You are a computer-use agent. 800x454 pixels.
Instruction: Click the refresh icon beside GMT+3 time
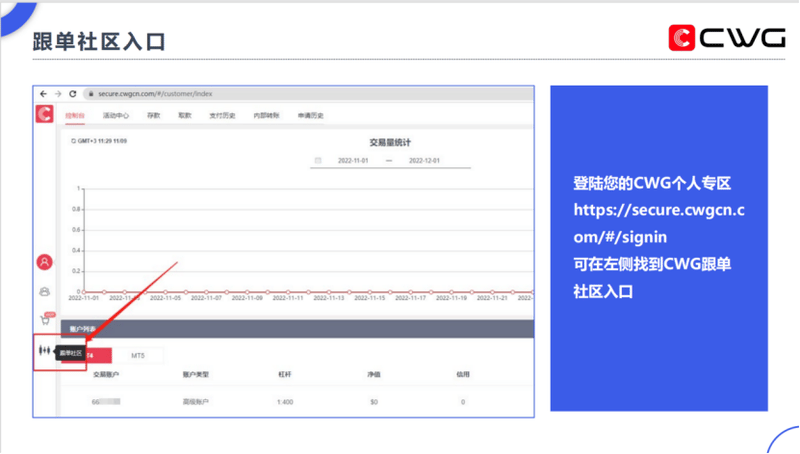click(73, 141)
